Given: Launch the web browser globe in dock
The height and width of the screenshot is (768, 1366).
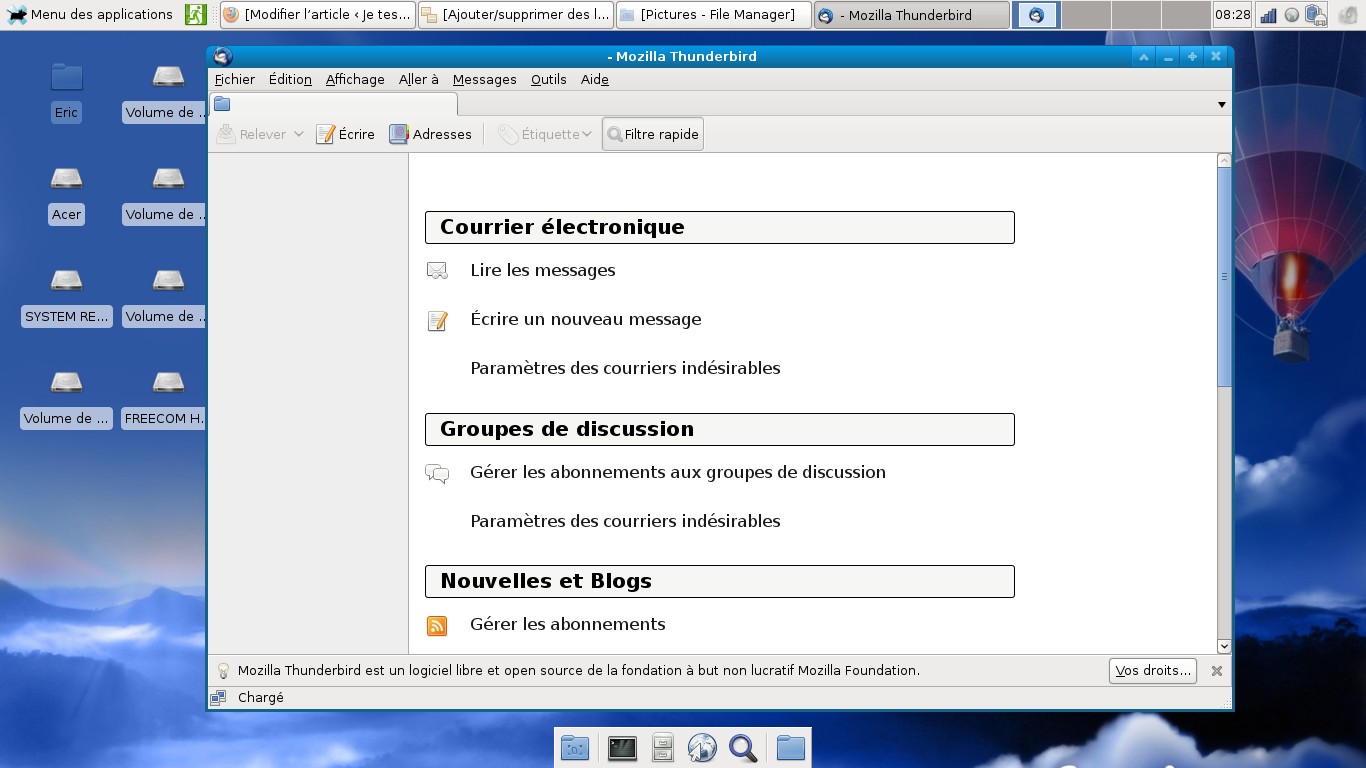Looking at the screenshot, I should pyautogui.click(x=702, y=747).
